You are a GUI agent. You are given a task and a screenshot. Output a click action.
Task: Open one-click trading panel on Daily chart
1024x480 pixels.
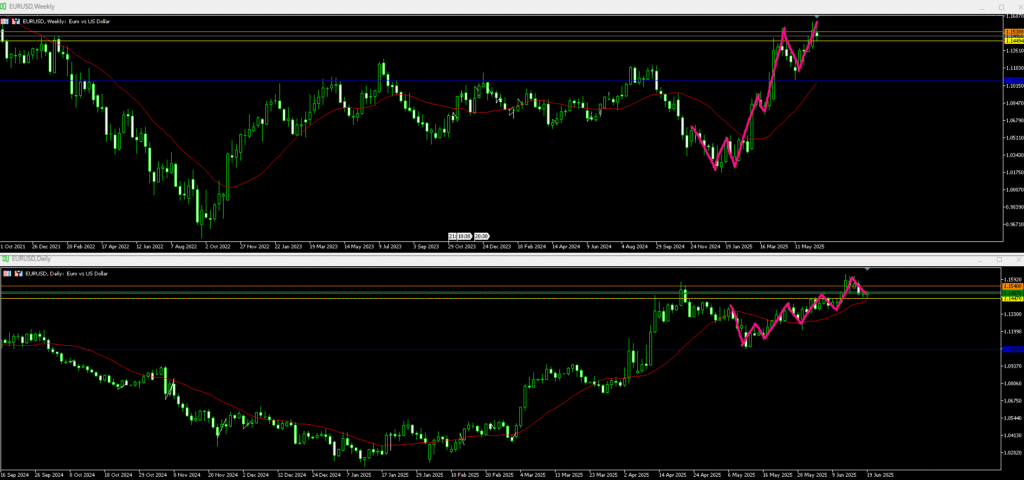5,273
